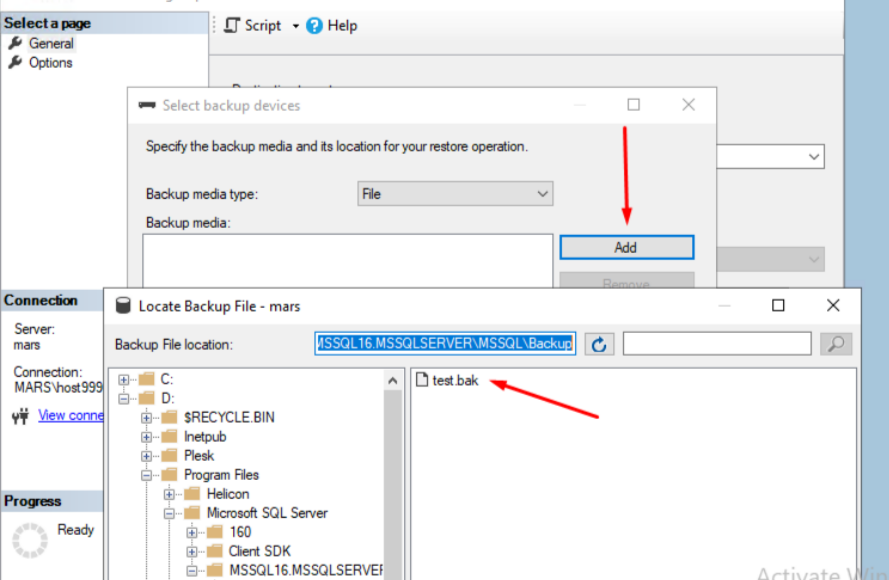Select the Client SDK folder

[260, 551]
